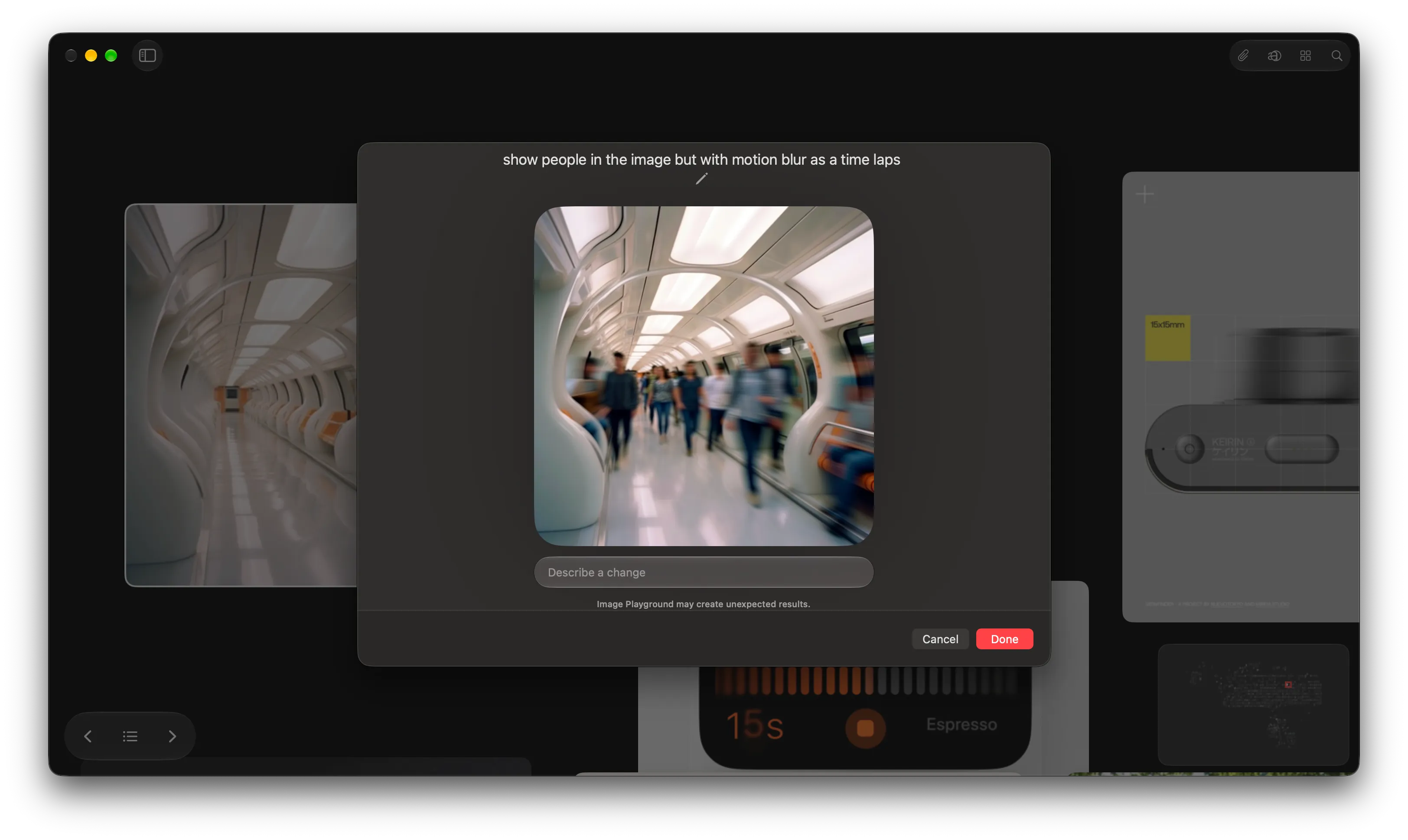This screenshot has height=840, width=1408.
Task: Go to next note arrow
Action: (x=172, y=736)
